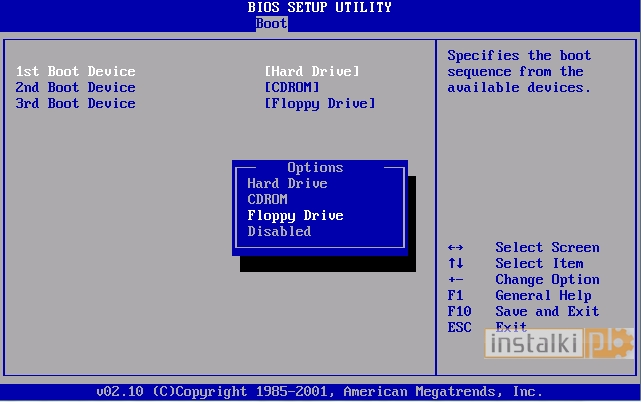The height and width of the screenshot is (402, 641).
Task: Choose Floppy Drive in the Options popup
Action: (x=295, y=216)
